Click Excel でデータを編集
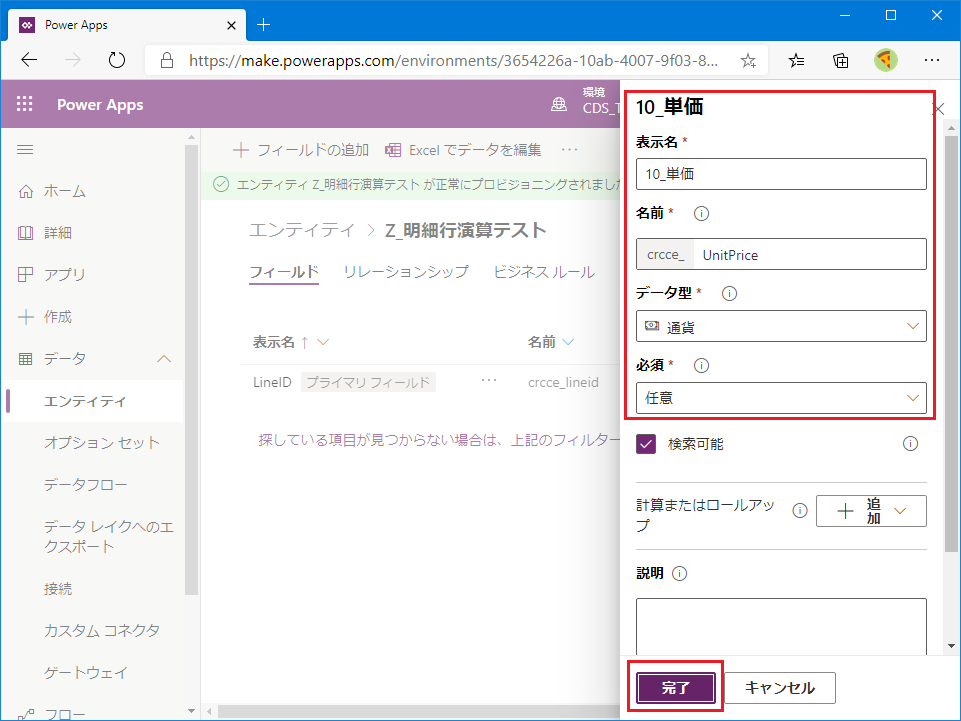Image resolution: width=961 pixels, height=721 pixels. tap(463, 150)
